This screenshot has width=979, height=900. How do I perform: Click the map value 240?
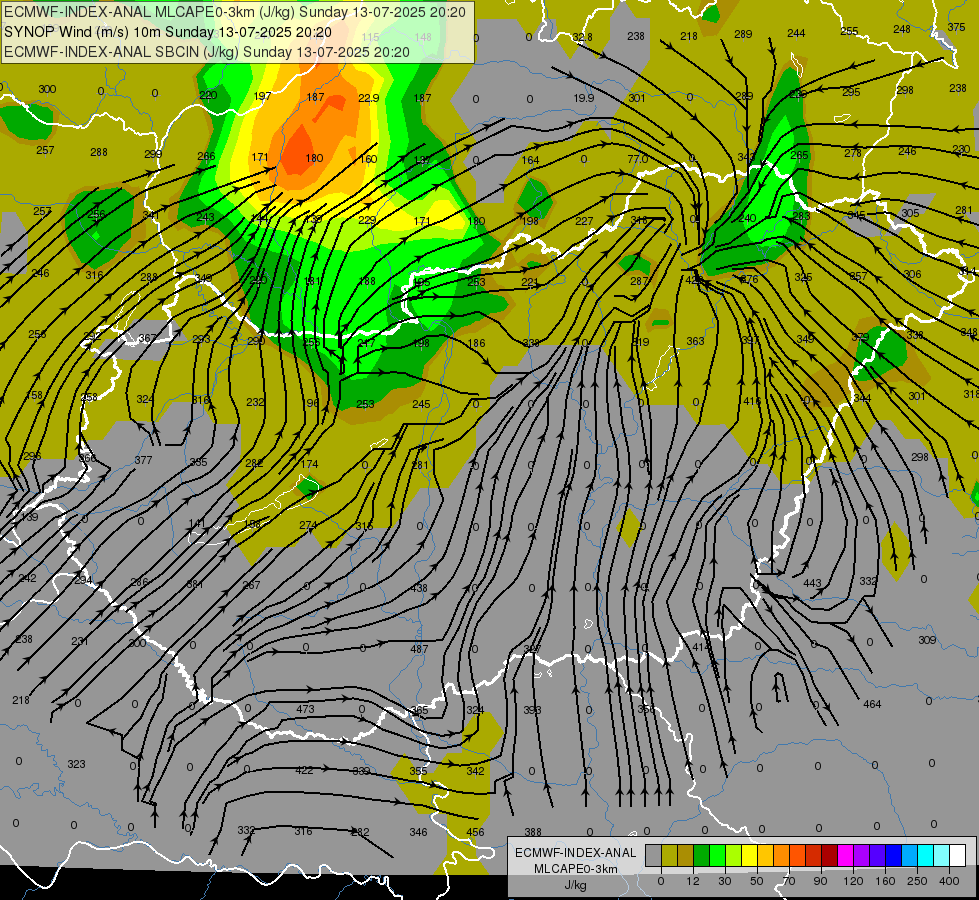tap(747, 218)
